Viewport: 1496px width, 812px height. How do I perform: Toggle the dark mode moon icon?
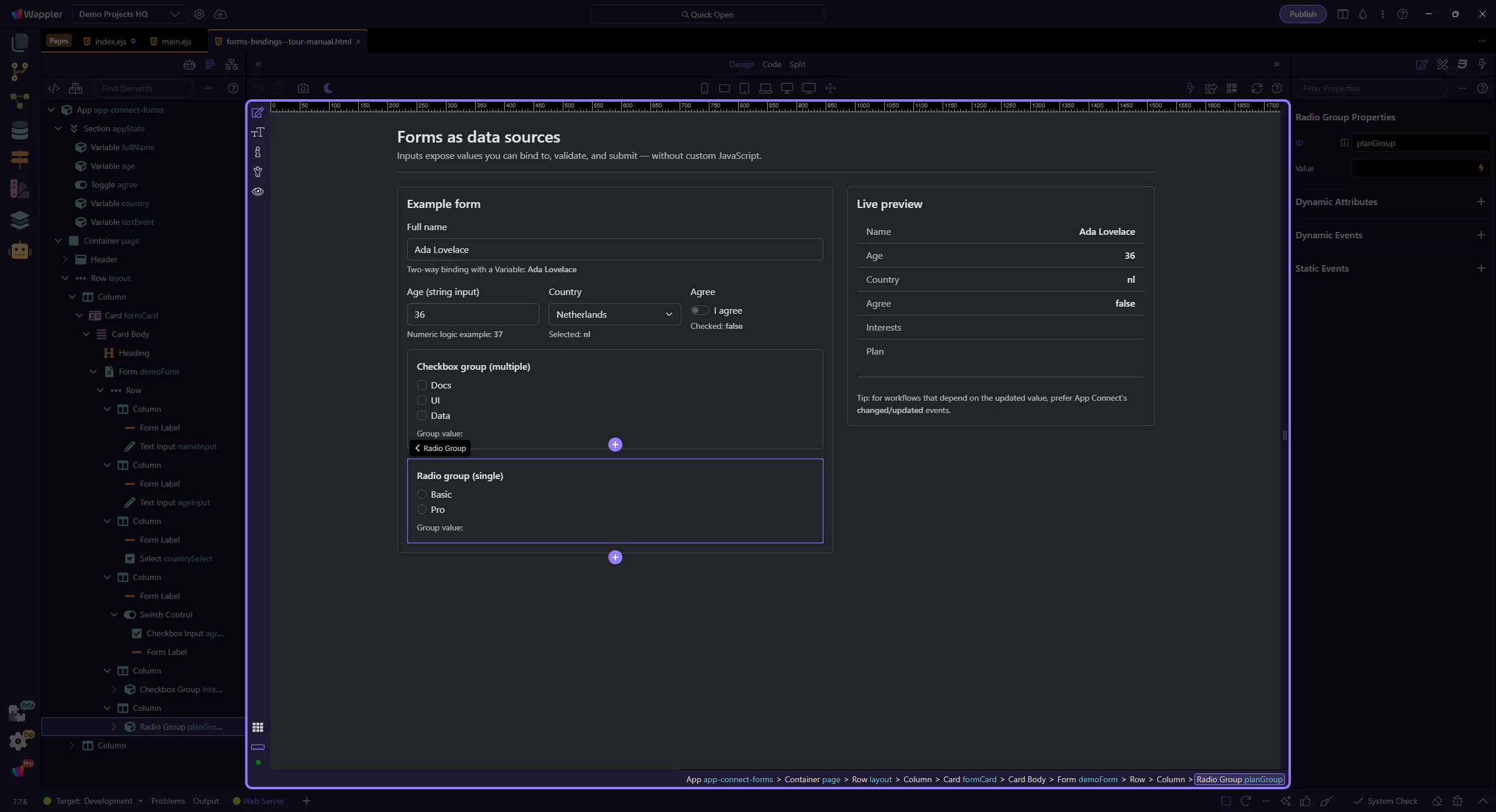(328, 88)
